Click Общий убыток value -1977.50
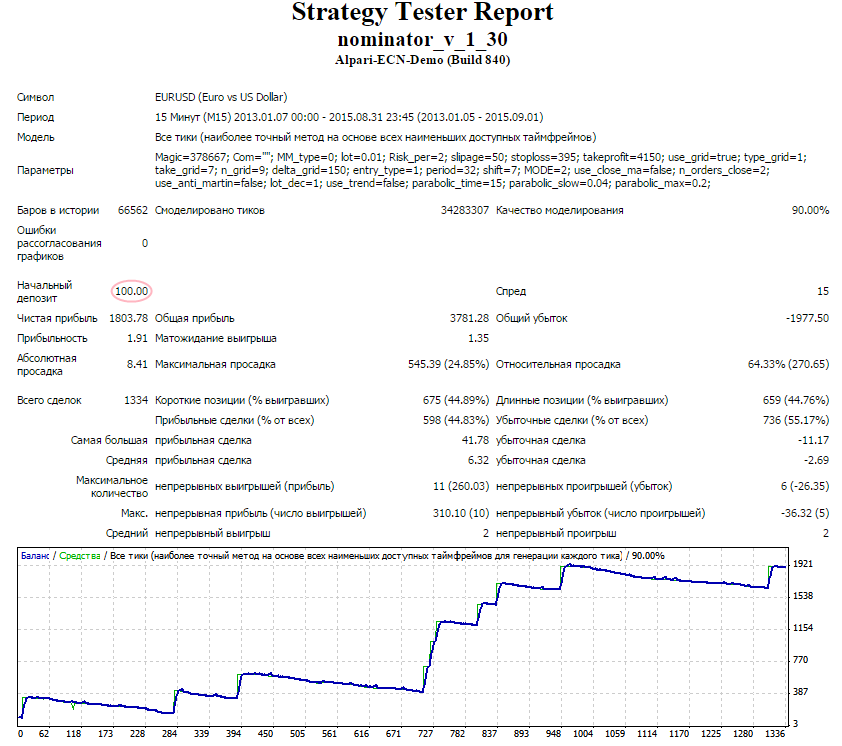 [x=807, y=318]
